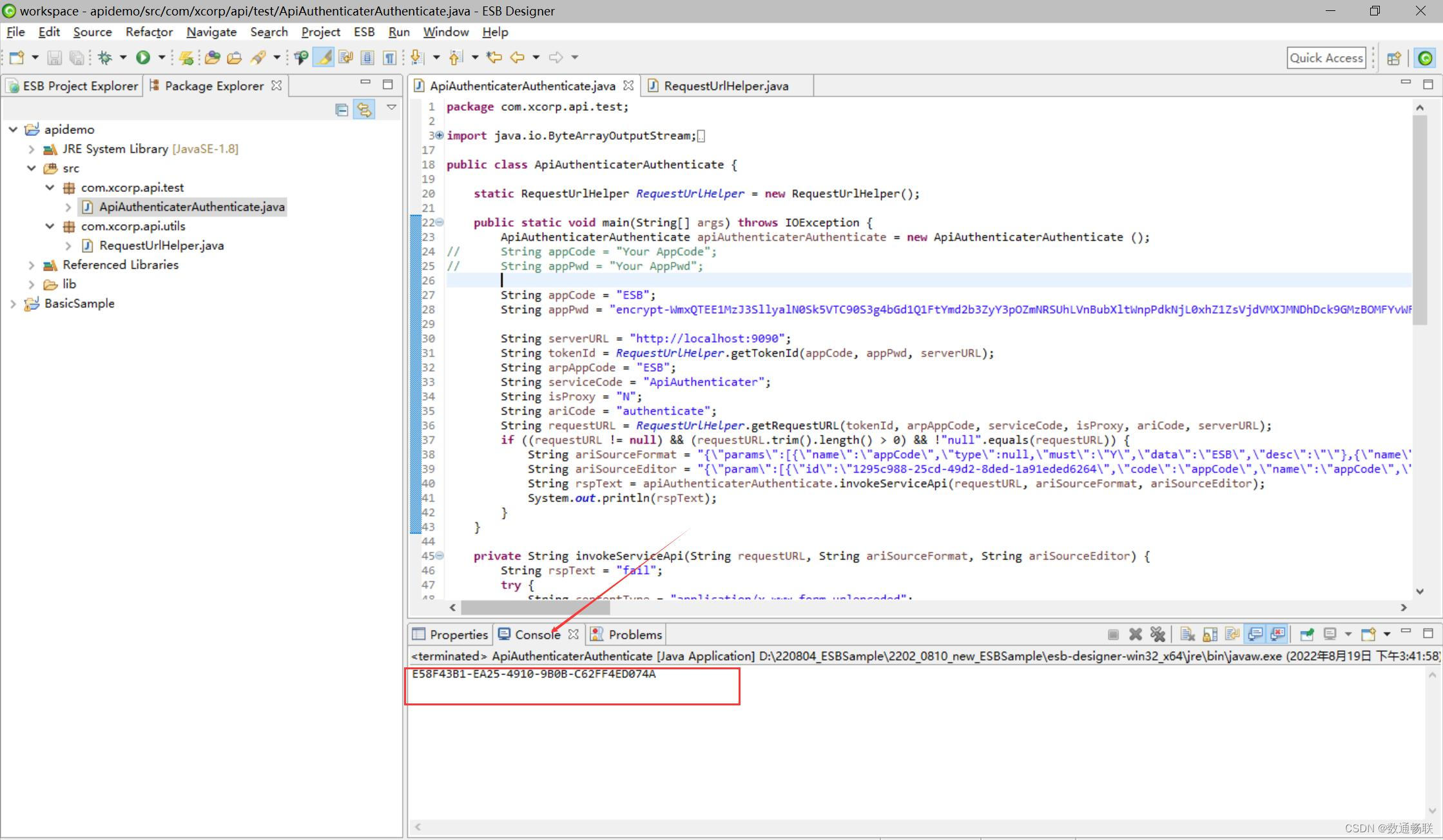Viewport: 1443px width, 840px height.
Task: Open the Problems tab
Action: [634, 635]
